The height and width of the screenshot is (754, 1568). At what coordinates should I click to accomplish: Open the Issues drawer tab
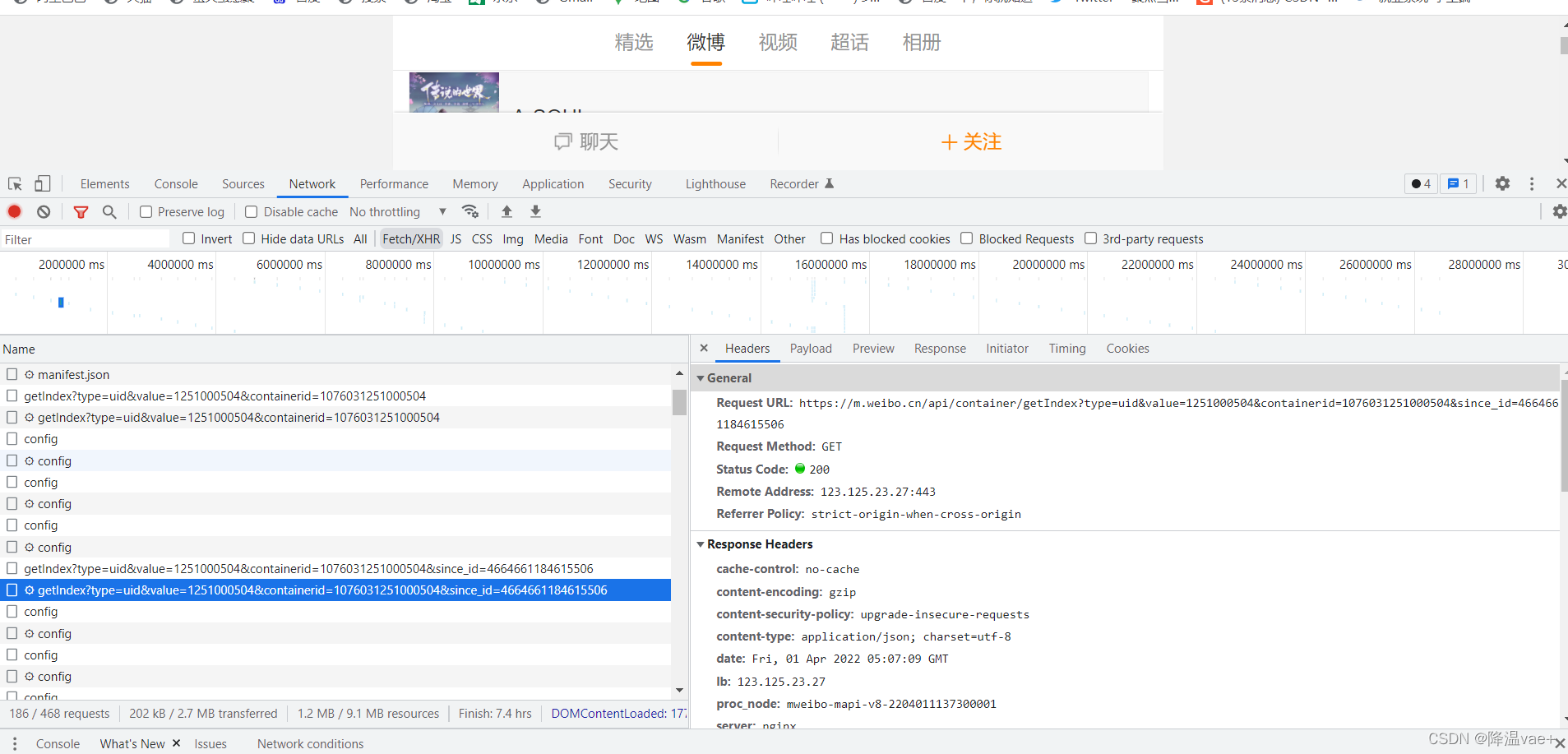click(210, 743)
